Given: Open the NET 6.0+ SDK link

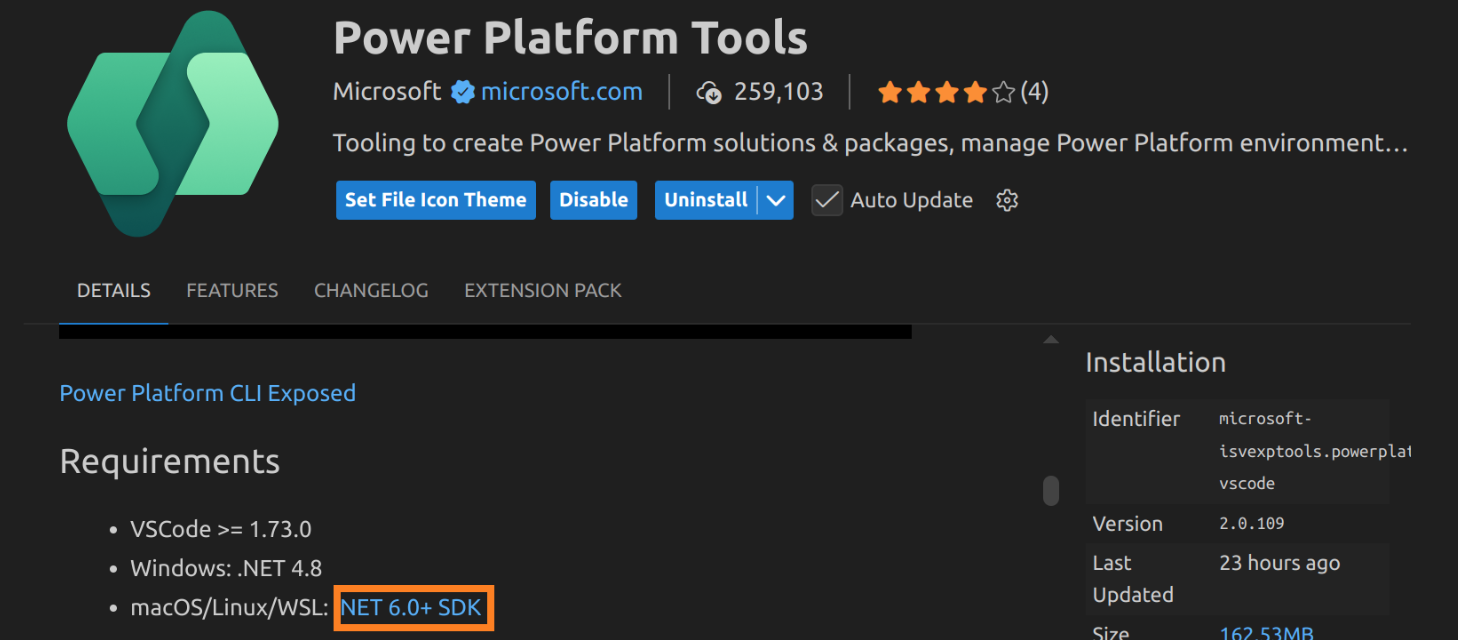Looking at the screenshot, I should pos(411,607).
